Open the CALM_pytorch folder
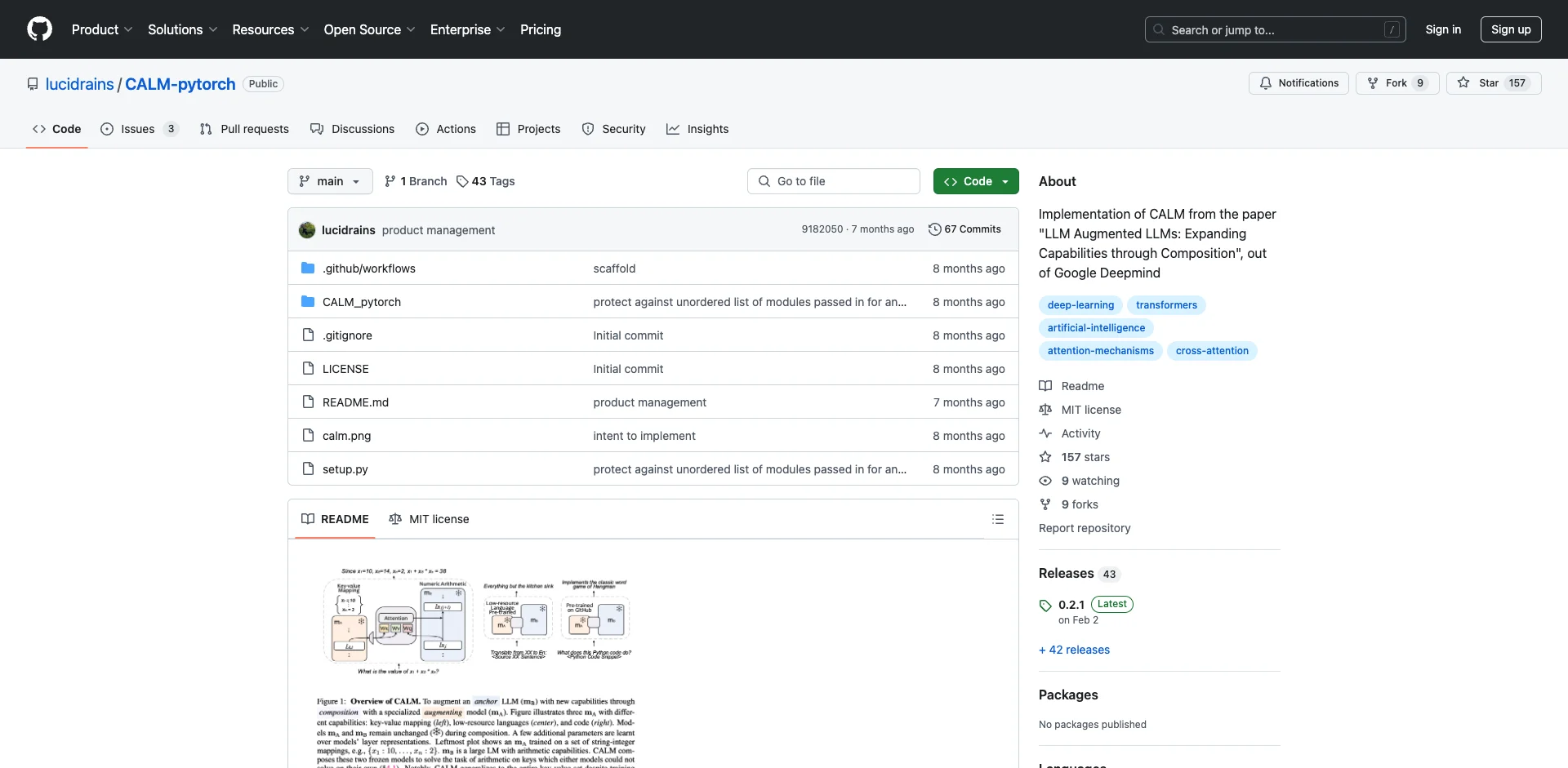 pos(362,302)
